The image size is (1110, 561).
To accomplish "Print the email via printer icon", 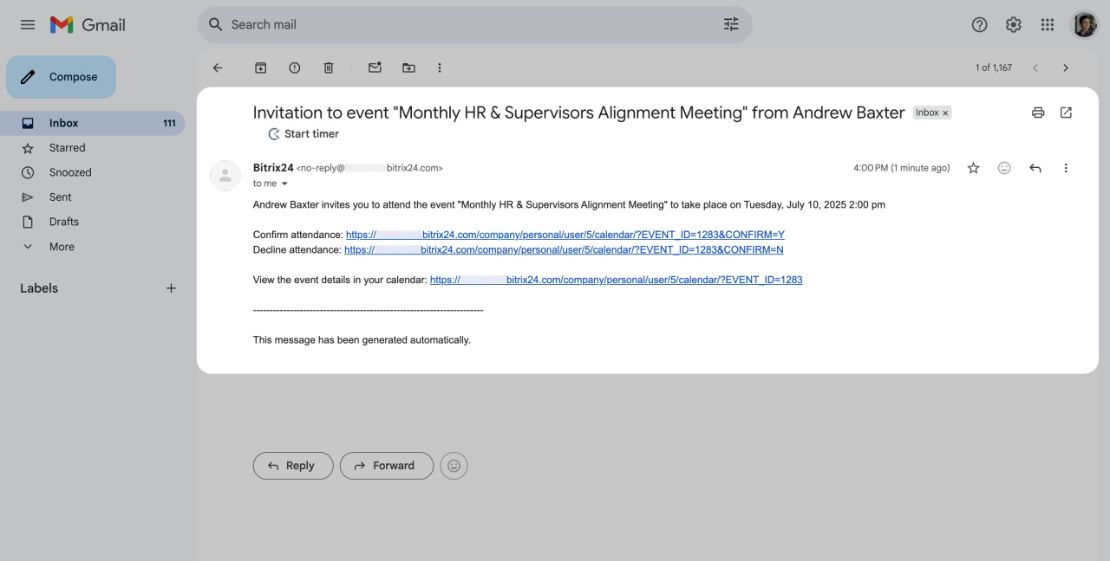I will tap(1038, 113).
